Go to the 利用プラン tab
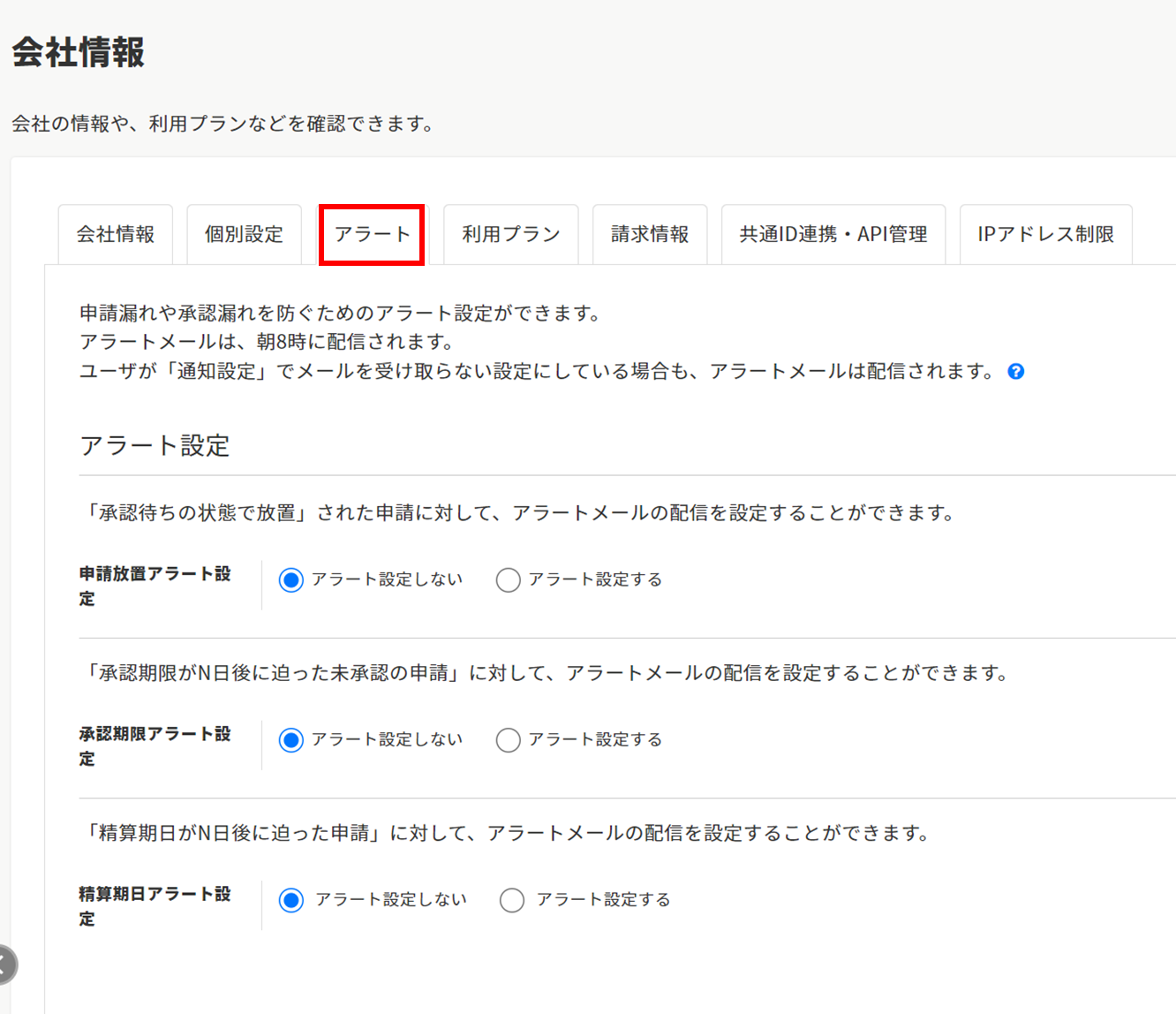The height and width of the screenshot is (1014, 1176). (510, 234)
